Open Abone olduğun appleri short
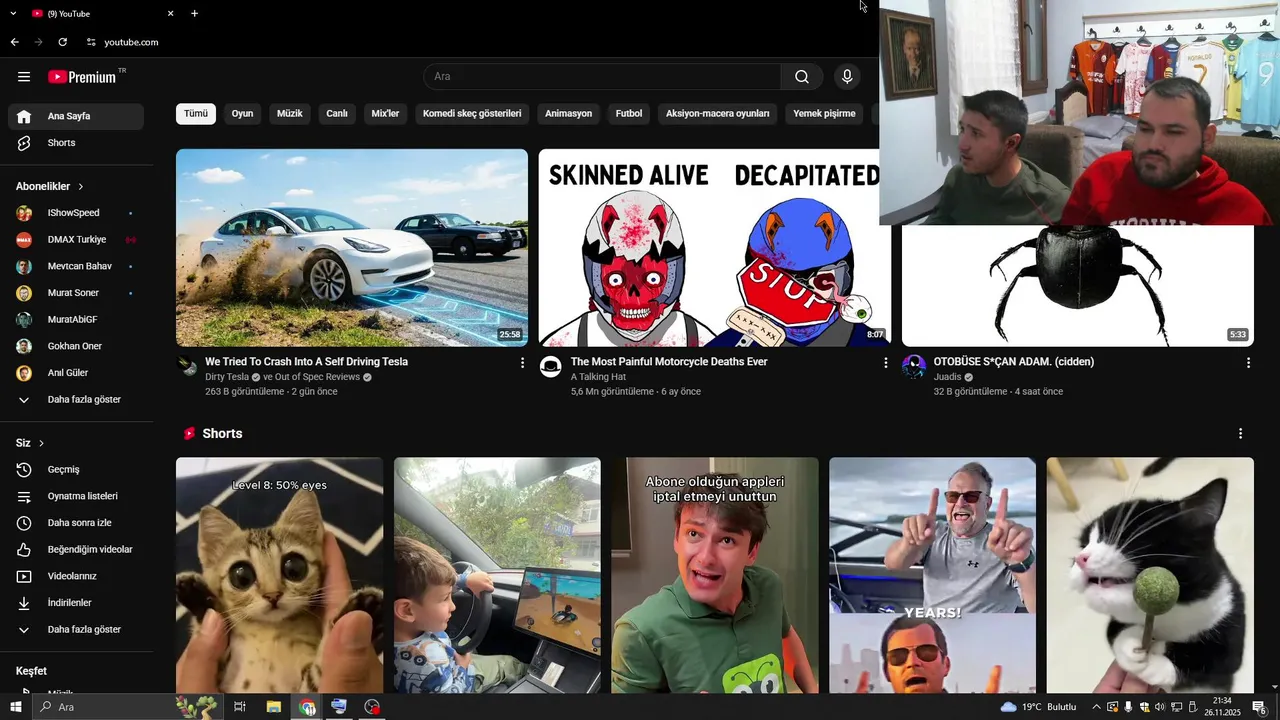The width and height of the screenshot is (1280, 720). point(715,575)
